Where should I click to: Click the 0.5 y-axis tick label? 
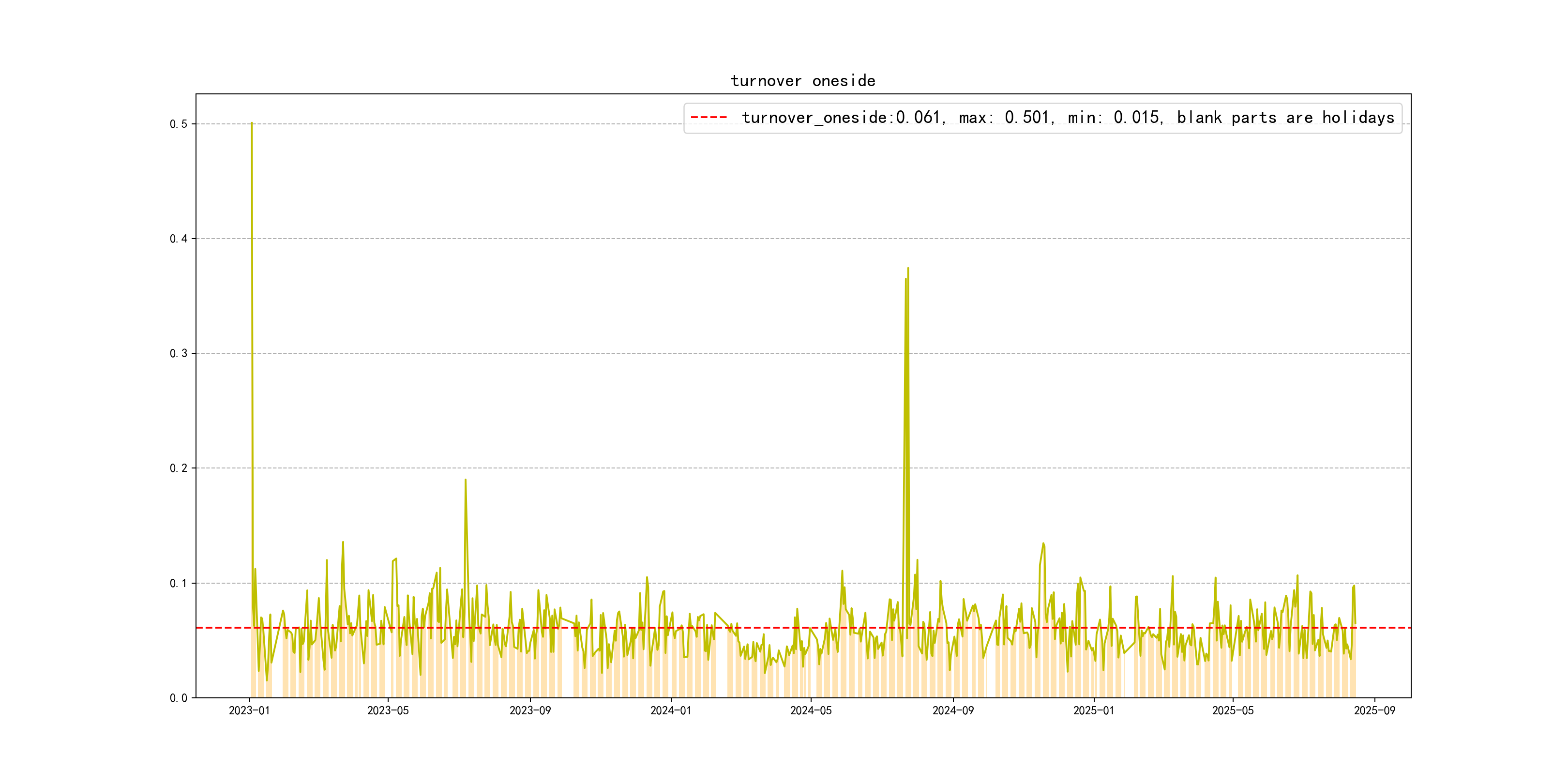pyautogui.click(x=179, y=124)
